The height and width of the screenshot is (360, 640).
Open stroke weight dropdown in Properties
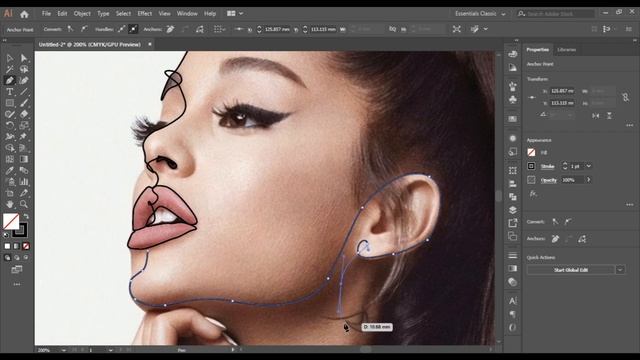pyautogui.click(x=589, y=166)
